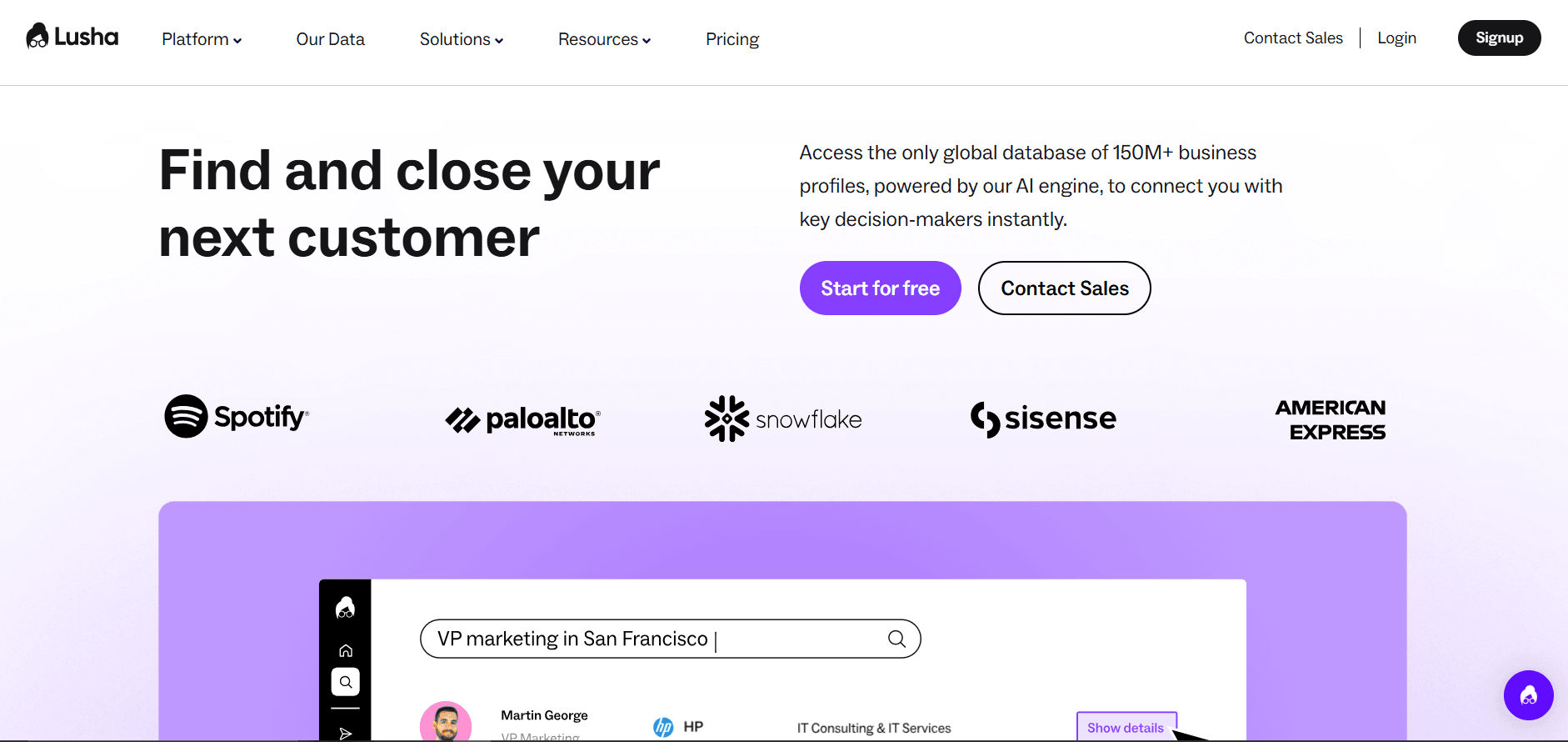
Task: Click the Snowflake logo
Action: 783,419
